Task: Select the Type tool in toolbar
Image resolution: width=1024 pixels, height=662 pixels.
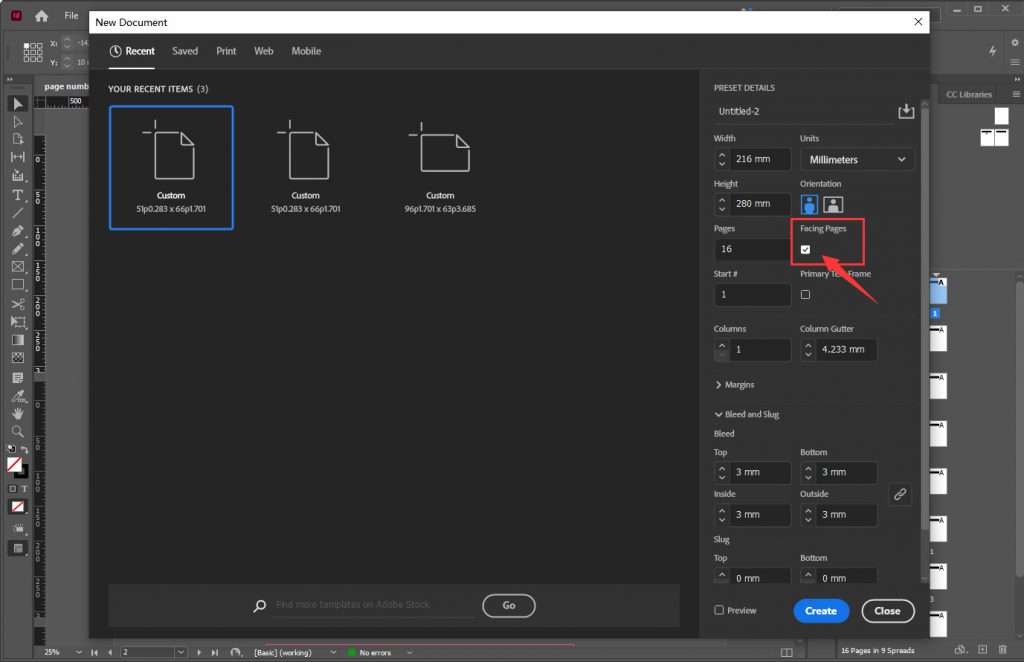Action: coord(18,194)
